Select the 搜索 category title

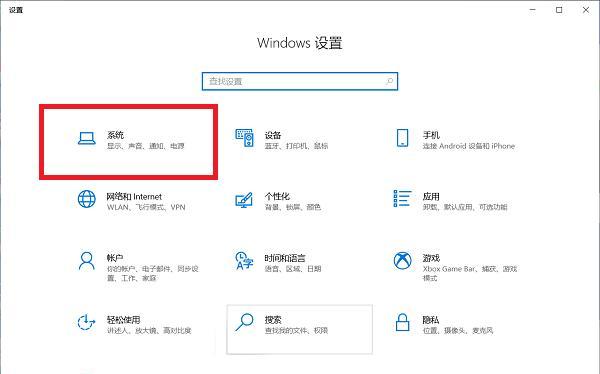(273, 320)
